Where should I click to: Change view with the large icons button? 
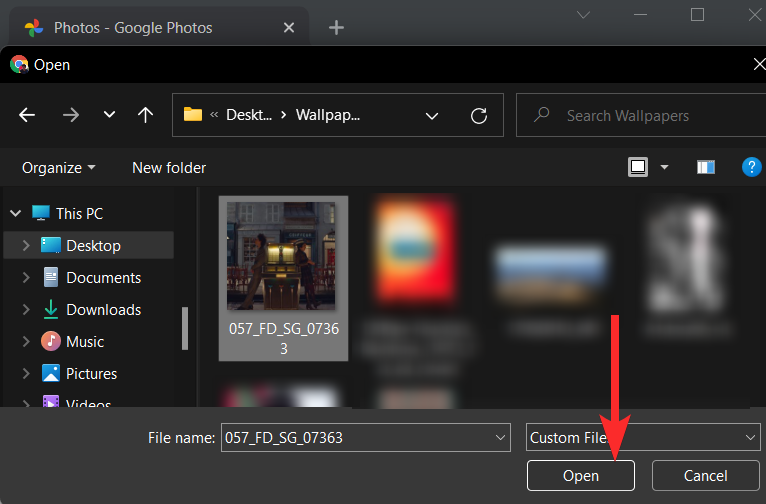(x=638, y=167)
